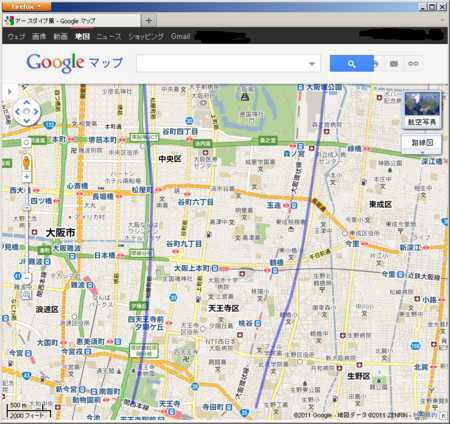Open the search box dropdown arrow
Image resolution: width=450 pixels, height=424 pixels.
point(312,64)
